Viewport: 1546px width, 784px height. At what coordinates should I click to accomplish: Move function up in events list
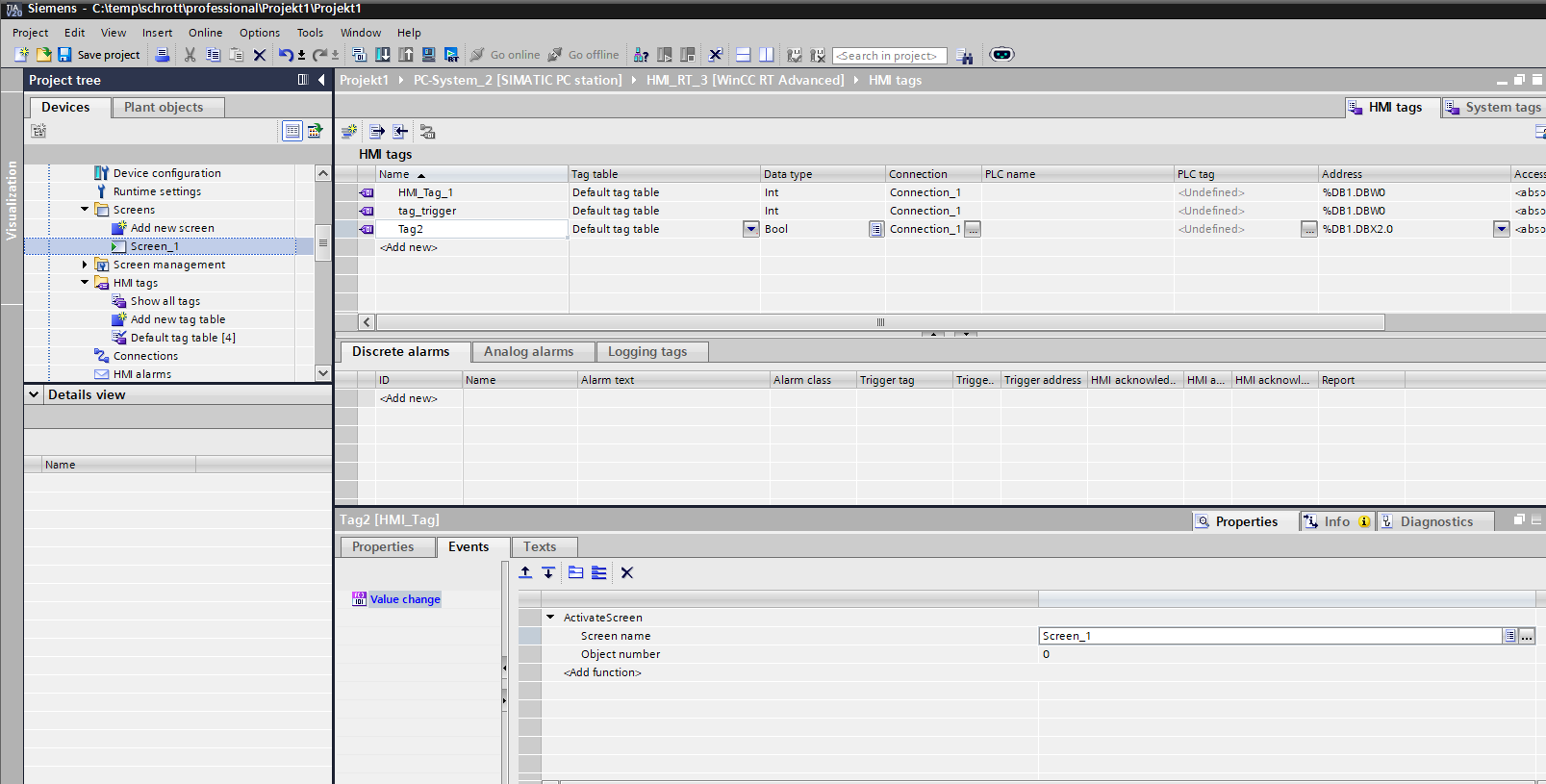525,572
